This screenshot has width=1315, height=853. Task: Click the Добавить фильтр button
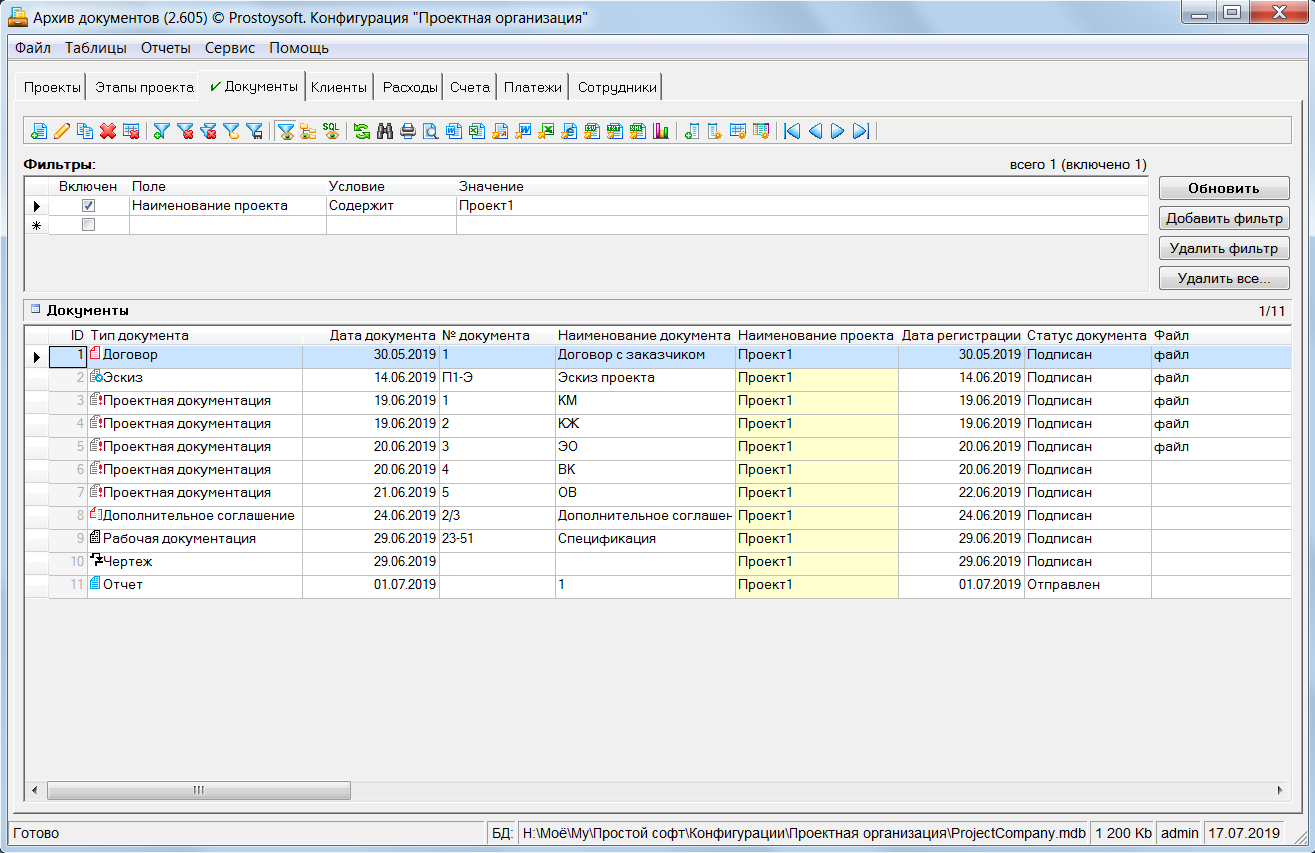(x=1223, y=218)
